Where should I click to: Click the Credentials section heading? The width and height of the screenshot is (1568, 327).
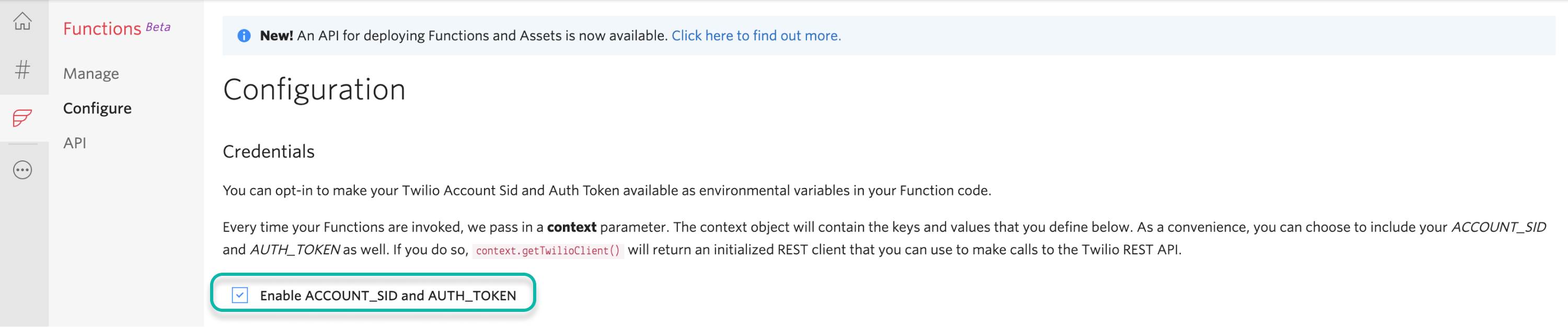coord(269,151)
